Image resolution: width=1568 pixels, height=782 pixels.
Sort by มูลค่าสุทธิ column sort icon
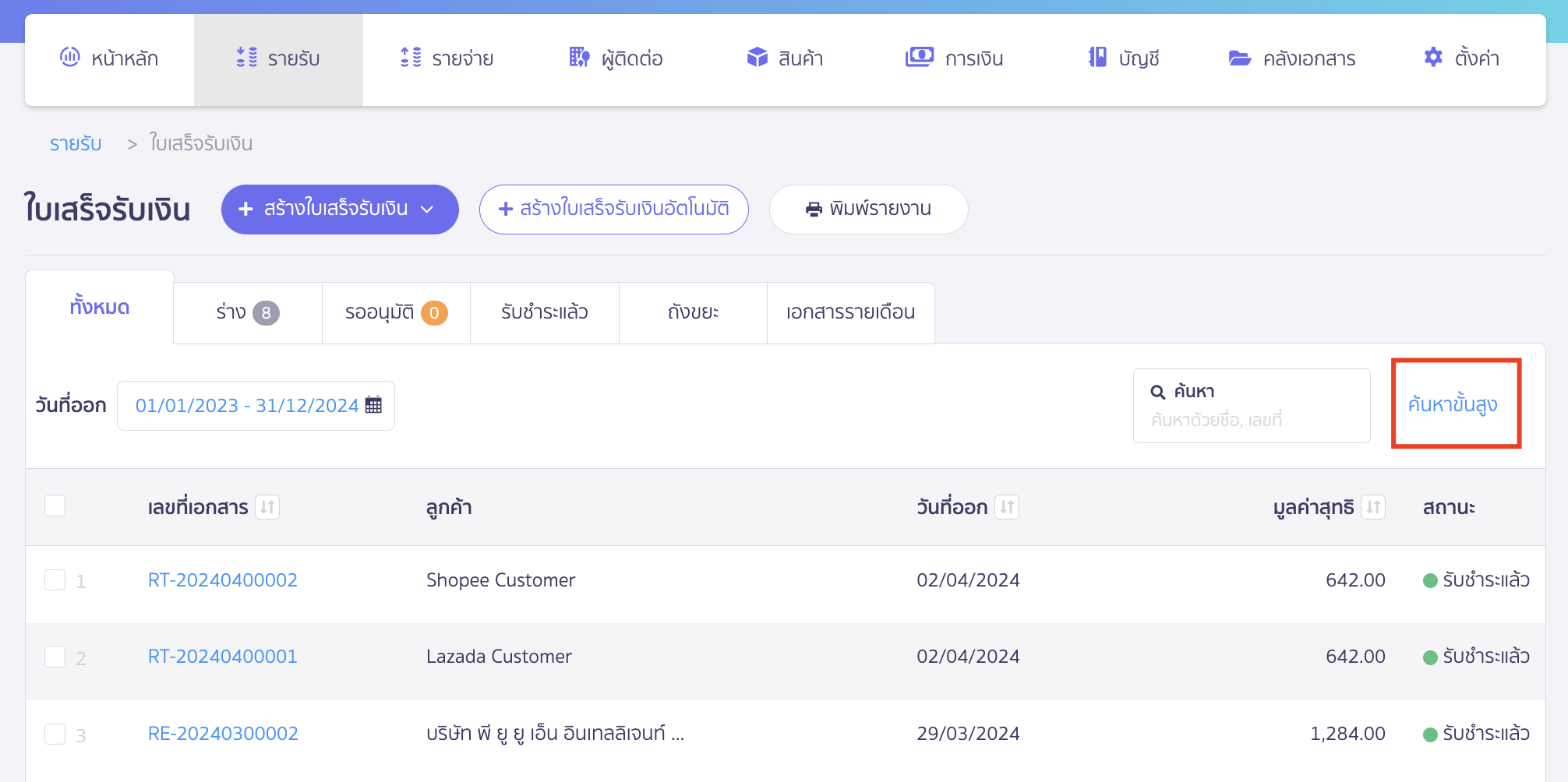[x=1373, y=507]
